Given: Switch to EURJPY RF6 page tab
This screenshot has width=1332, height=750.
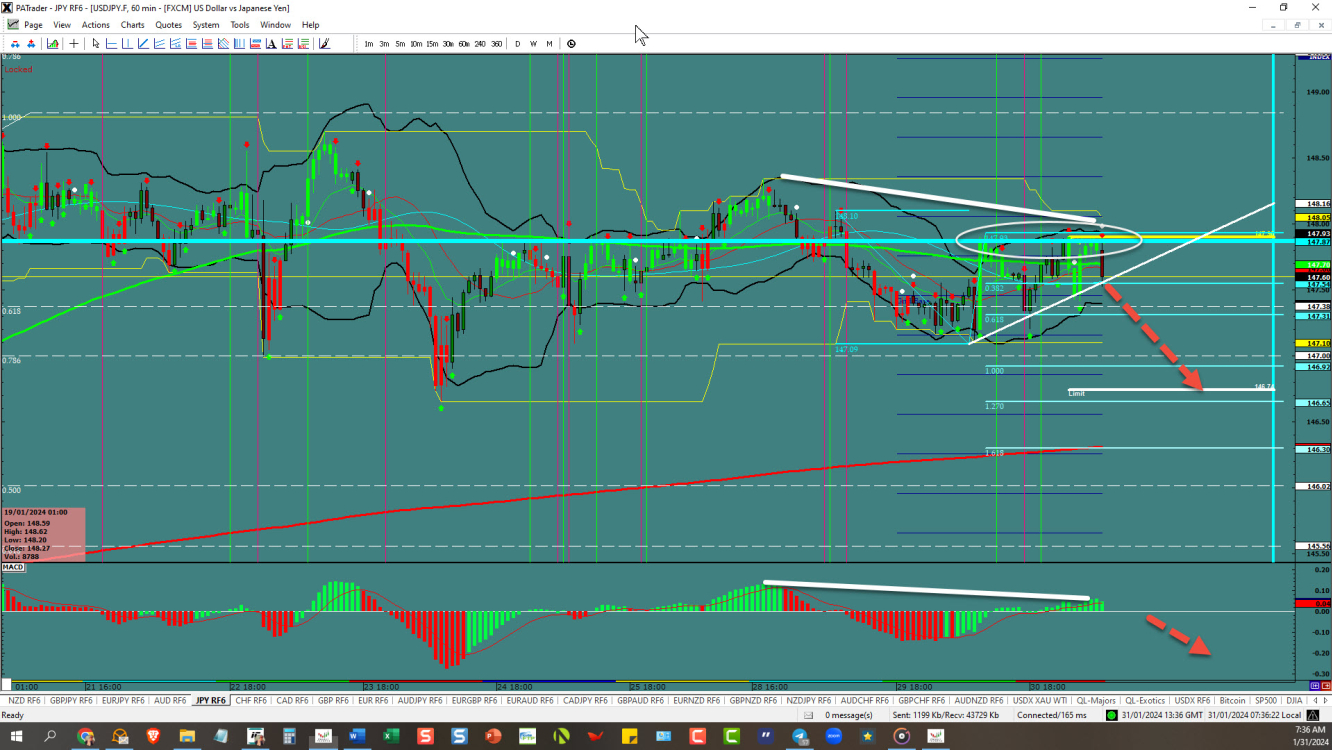Looking at the screenshot, I should click(123, 701).
